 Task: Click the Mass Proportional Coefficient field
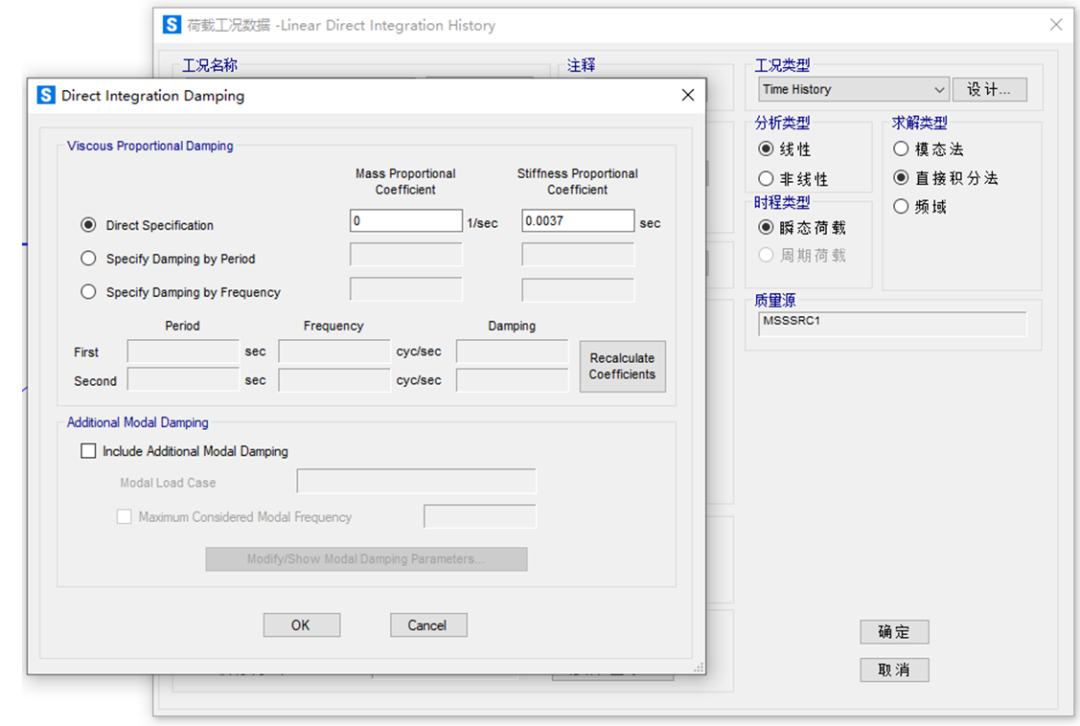(x=406, y=220)
